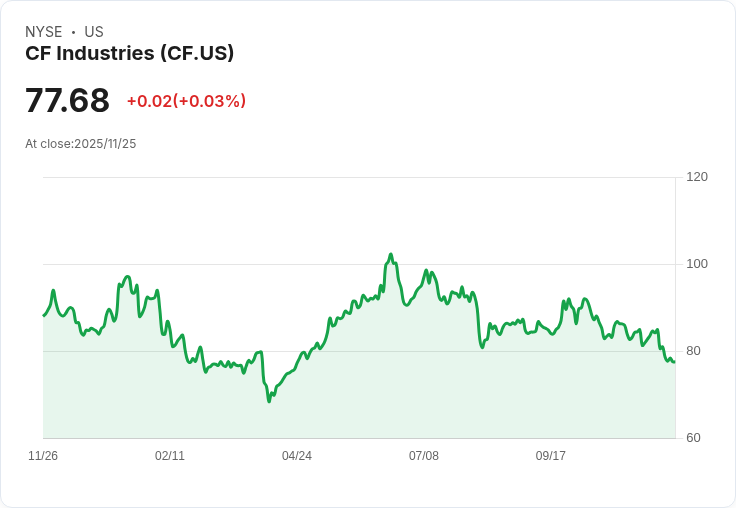Viewport: 736px width, 508px height.
Task: Click the 02/11 x-axis date label
Action: [x=170, y=456]
